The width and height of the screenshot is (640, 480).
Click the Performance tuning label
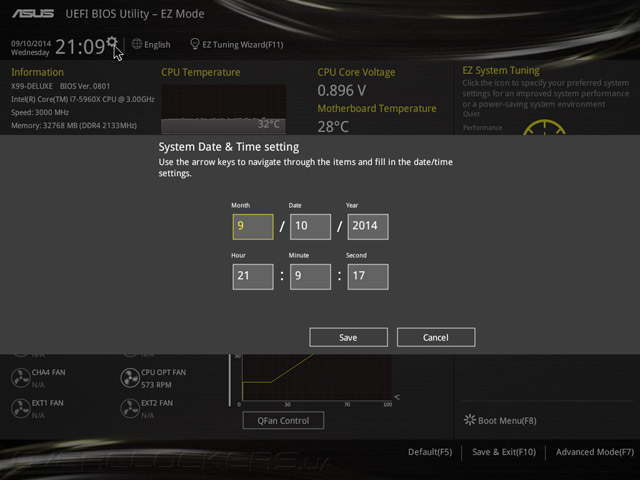tap(482, 128)
